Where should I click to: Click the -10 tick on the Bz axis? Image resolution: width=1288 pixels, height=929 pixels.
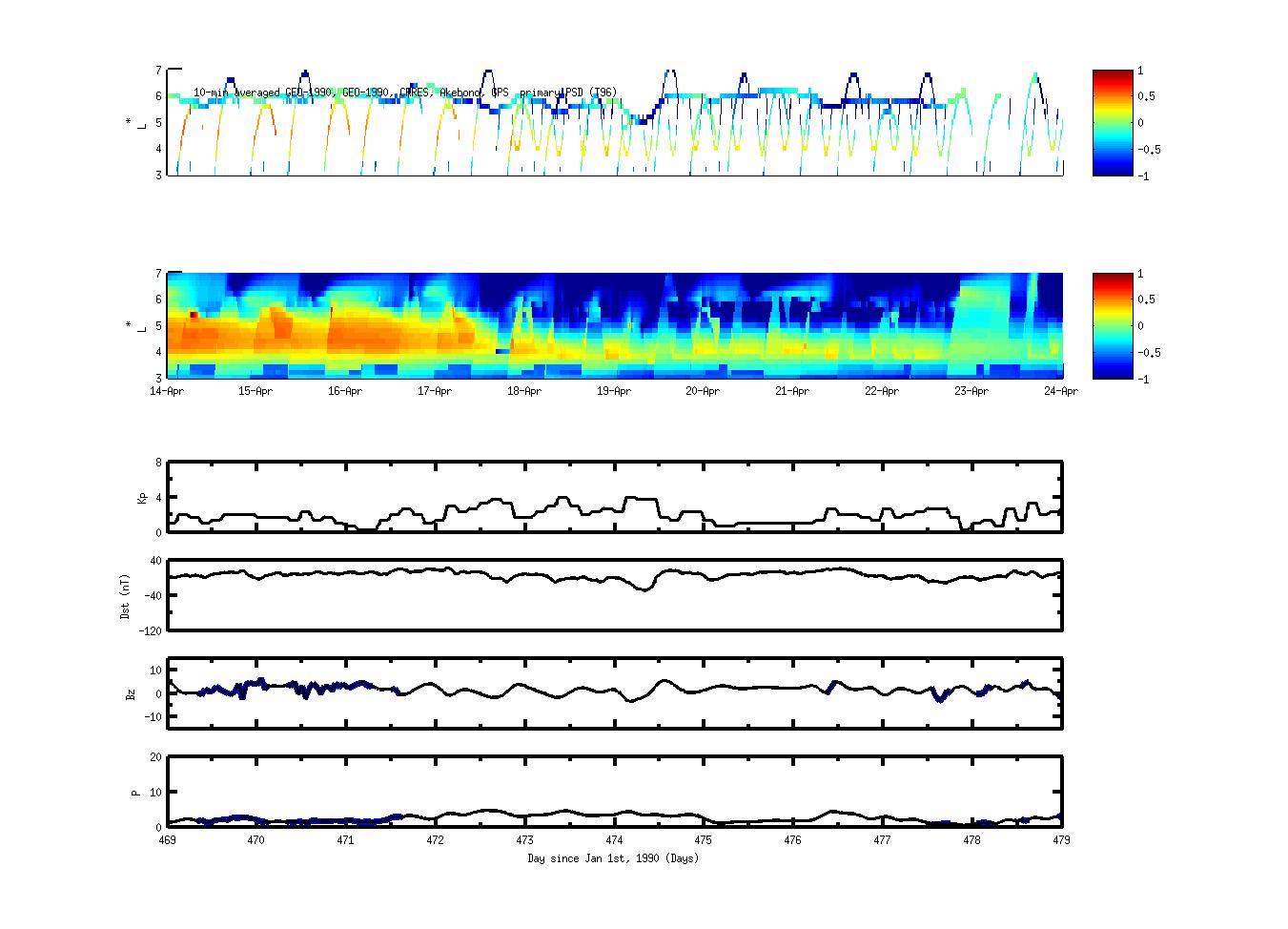pos(153,717)
